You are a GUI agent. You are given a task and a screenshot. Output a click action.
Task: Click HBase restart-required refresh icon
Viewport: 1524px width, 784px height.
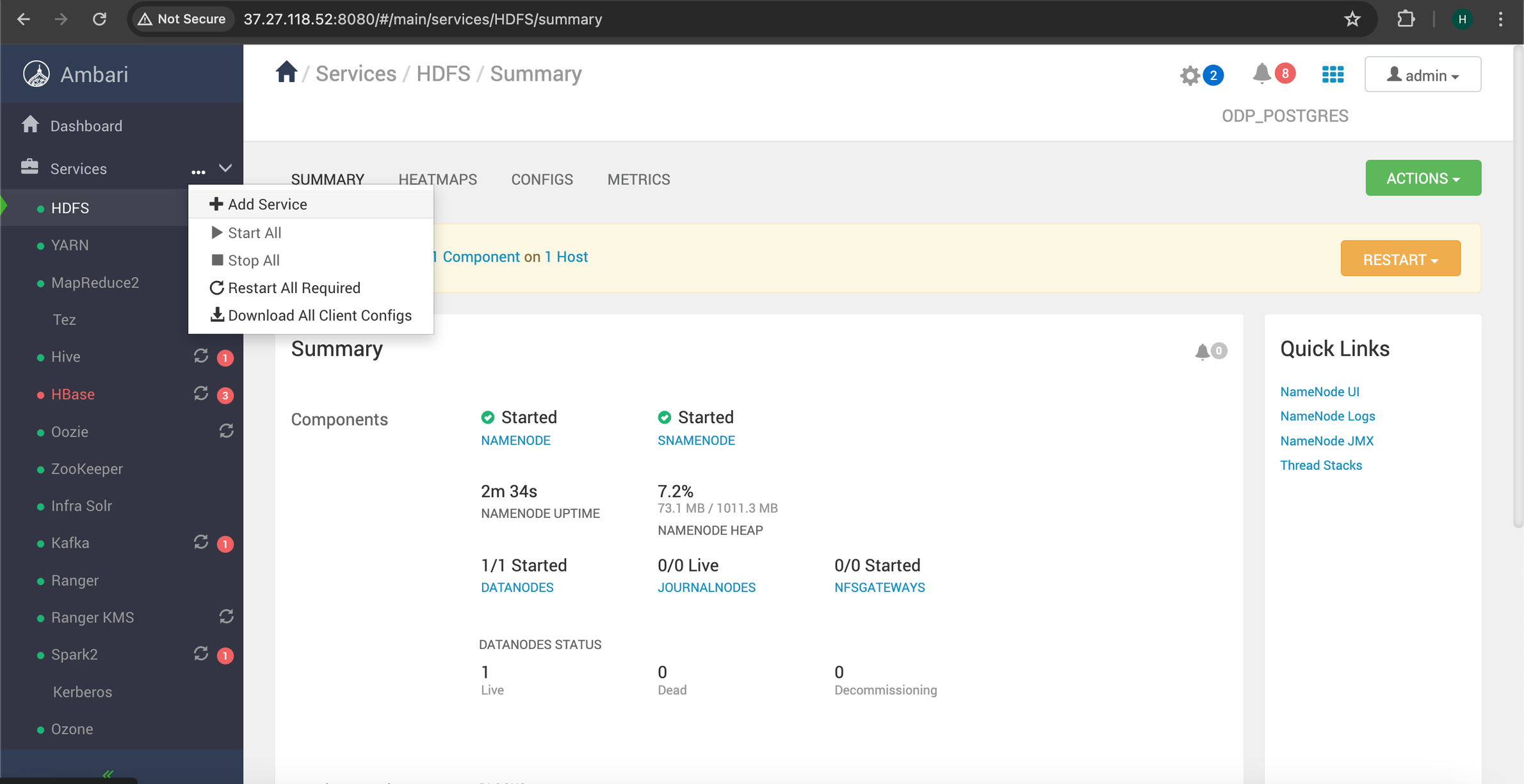tap(201, 393)
